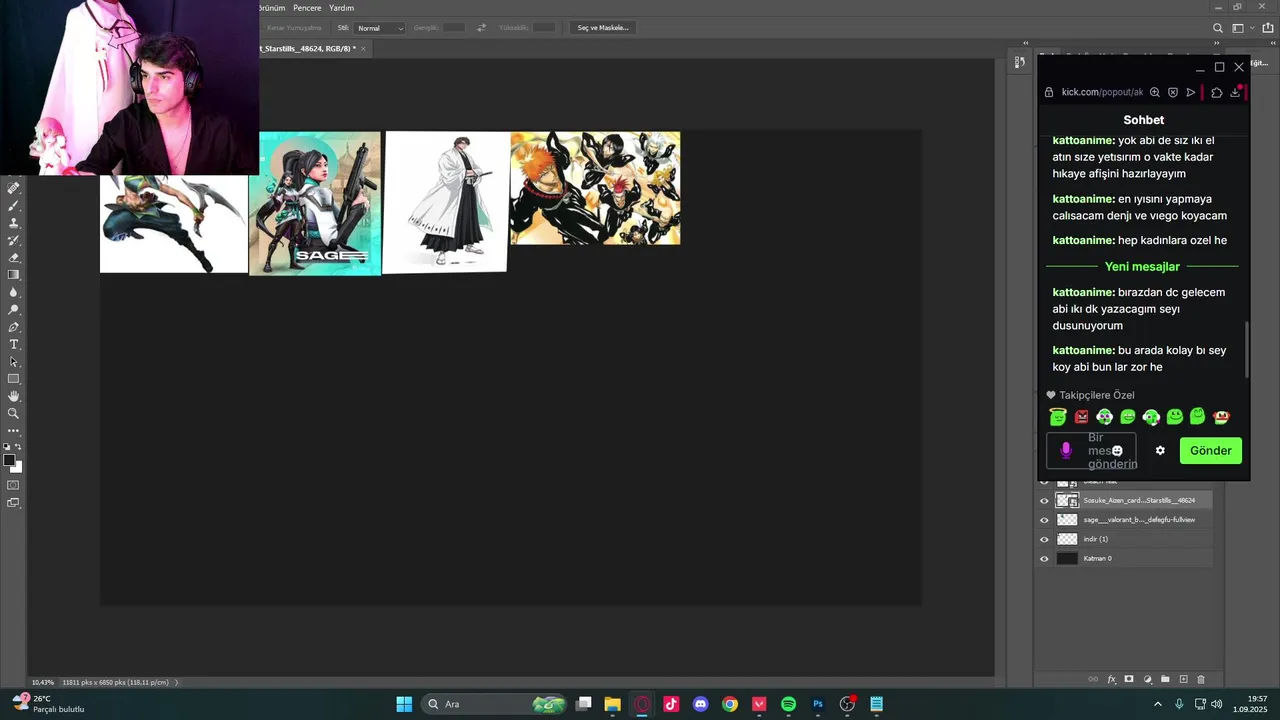This screenshot has width=1280, height=720.
Task: Delete the selected layer with trash icon
Action: click(x=1201, y=679)
